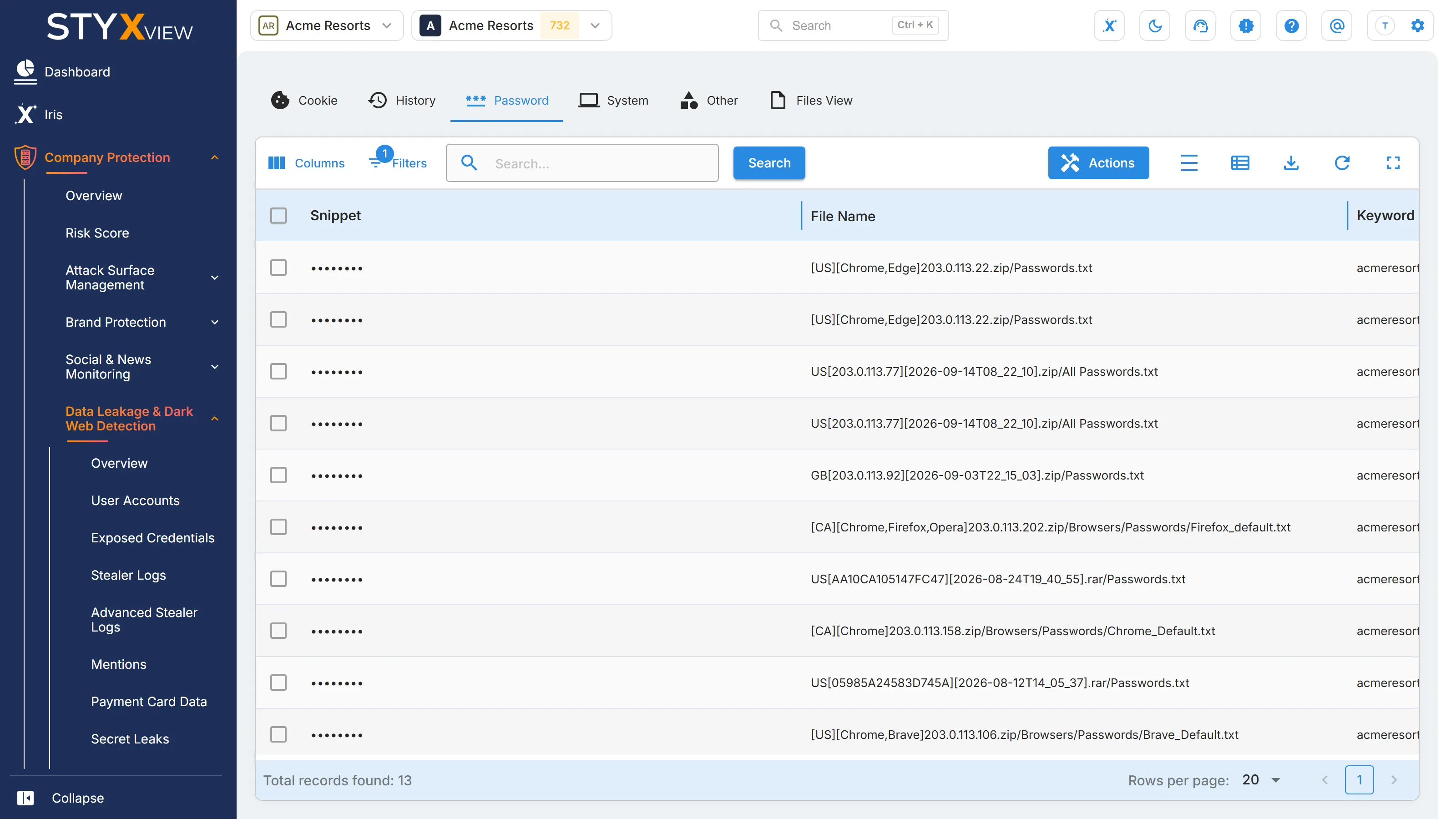The image size is (1456, 819).
Task: Focus the table Search... input field
Action: click(581, 163)
